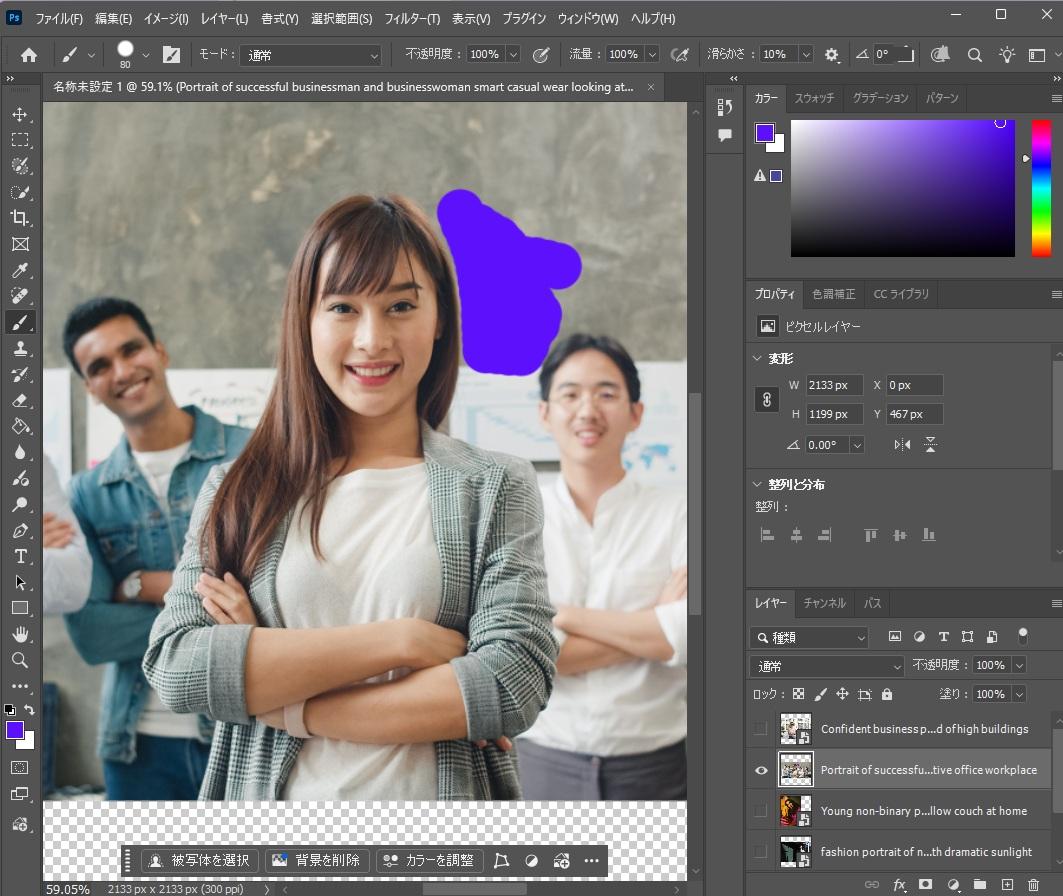Select the Hand tool
The height and width of the screenshot is (896, 1063).
(20, 634)
